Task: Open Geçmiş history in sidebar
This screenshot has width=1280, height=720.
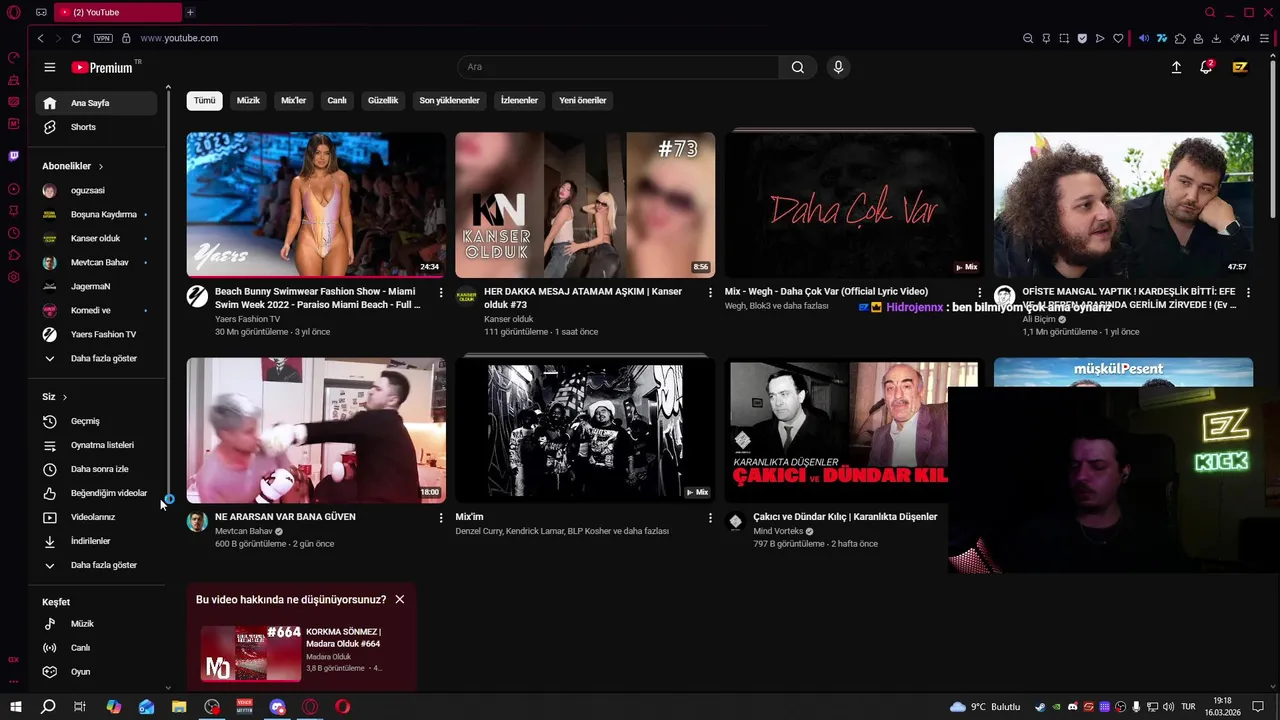Action: tap(96, 421)
